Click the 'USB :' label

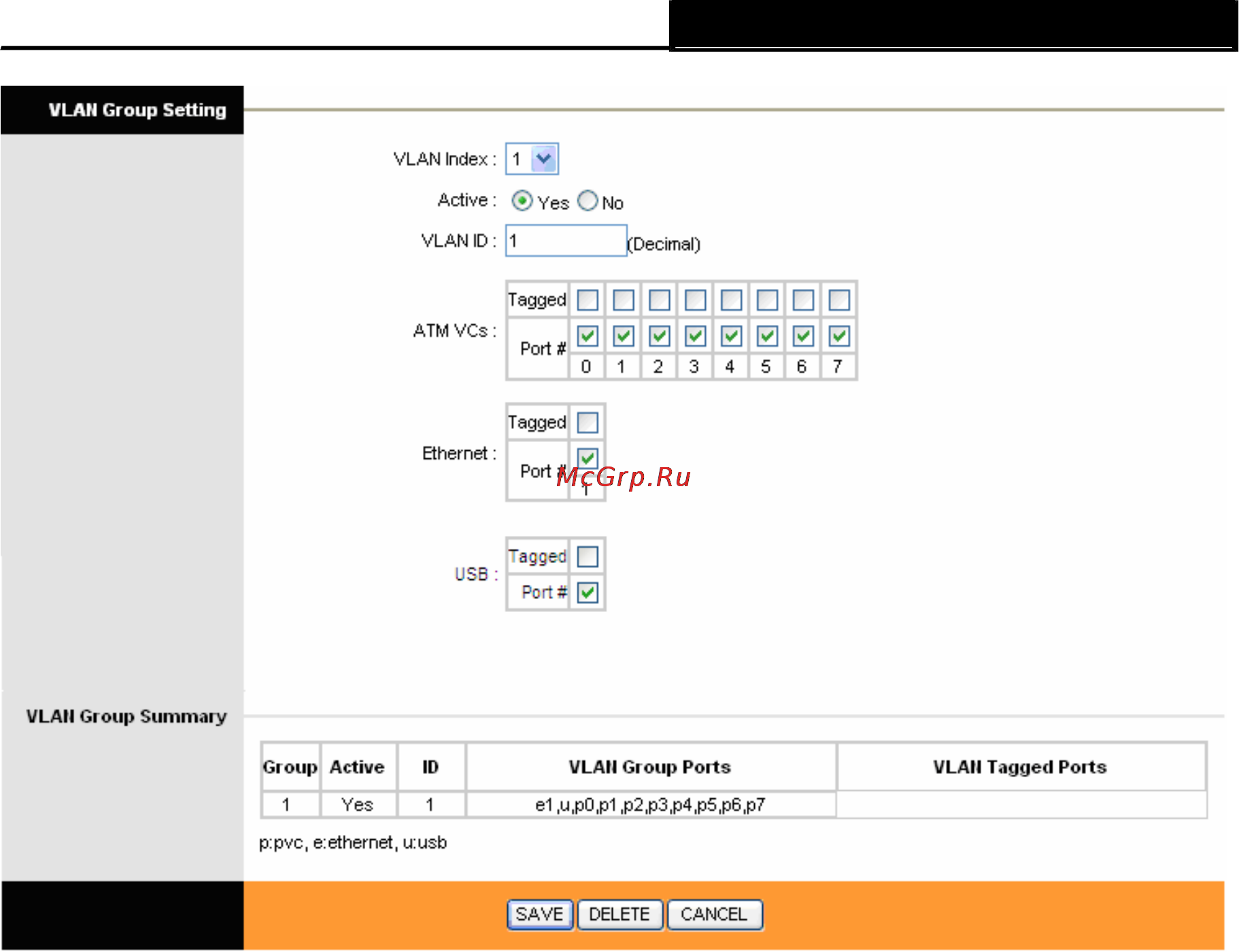[x=476, y=575]
